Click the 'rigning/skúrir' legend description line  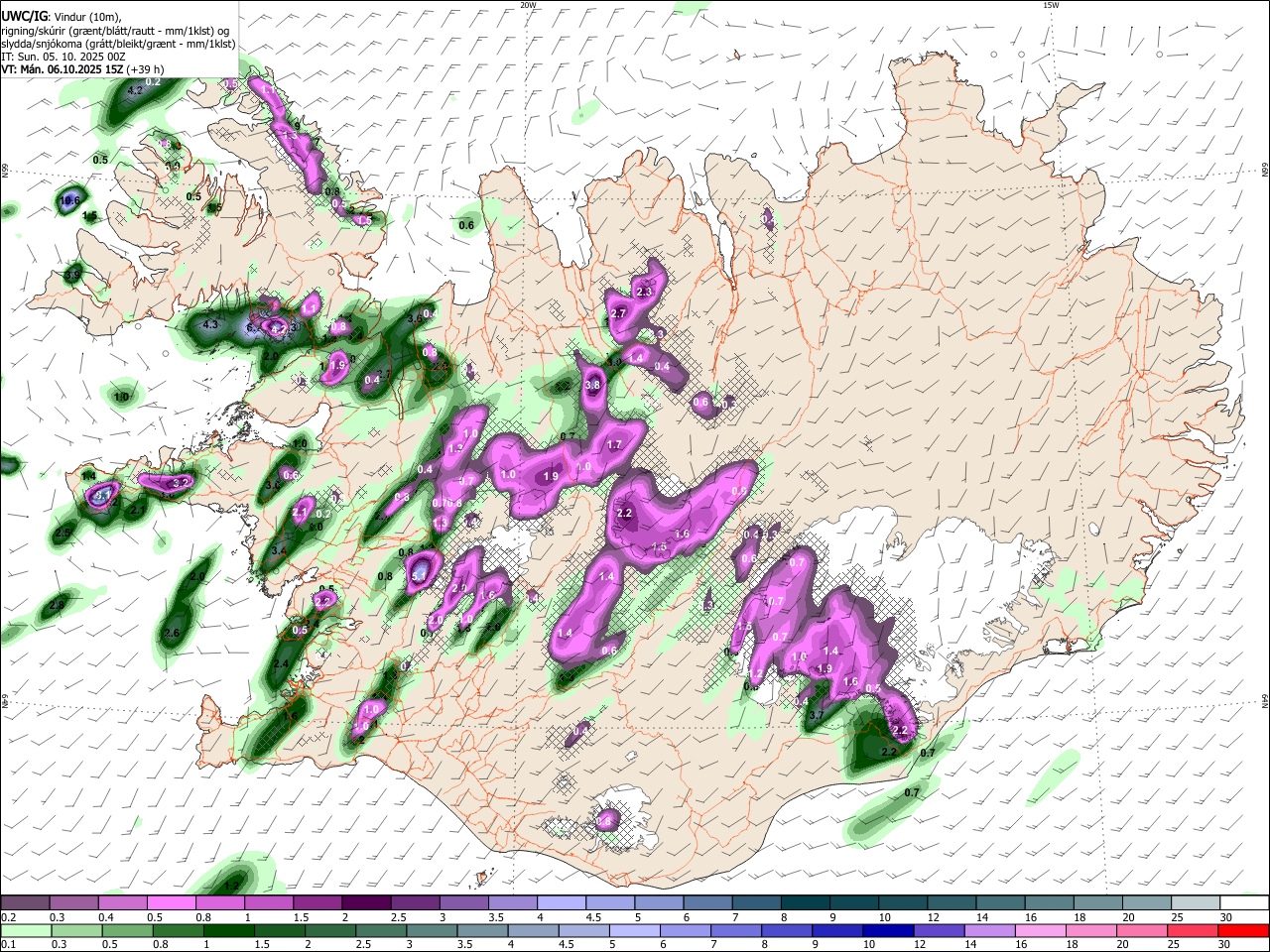(x=115, y=31)
